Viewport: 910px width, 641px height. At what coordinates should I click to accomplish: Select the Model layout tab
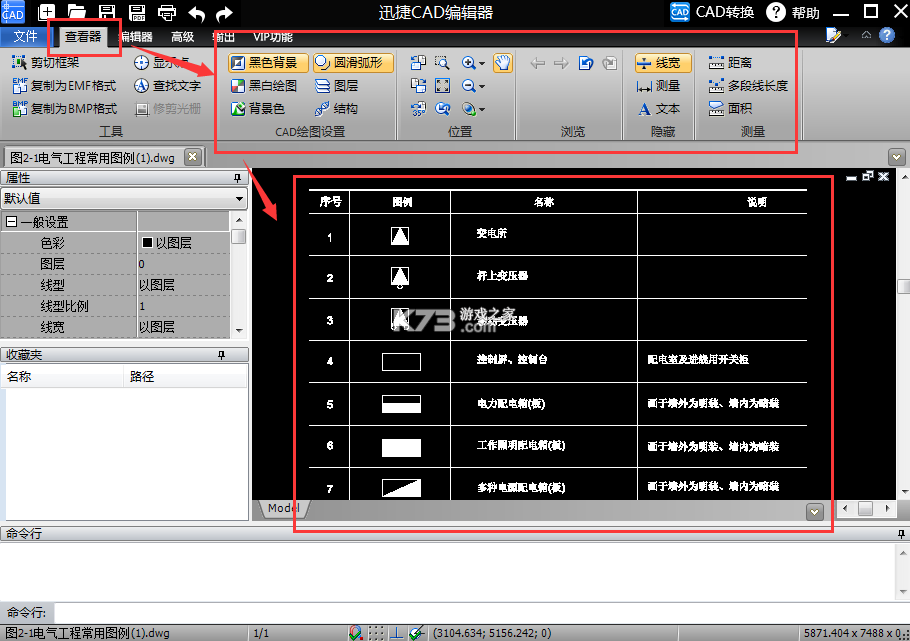tap(283, 508)
